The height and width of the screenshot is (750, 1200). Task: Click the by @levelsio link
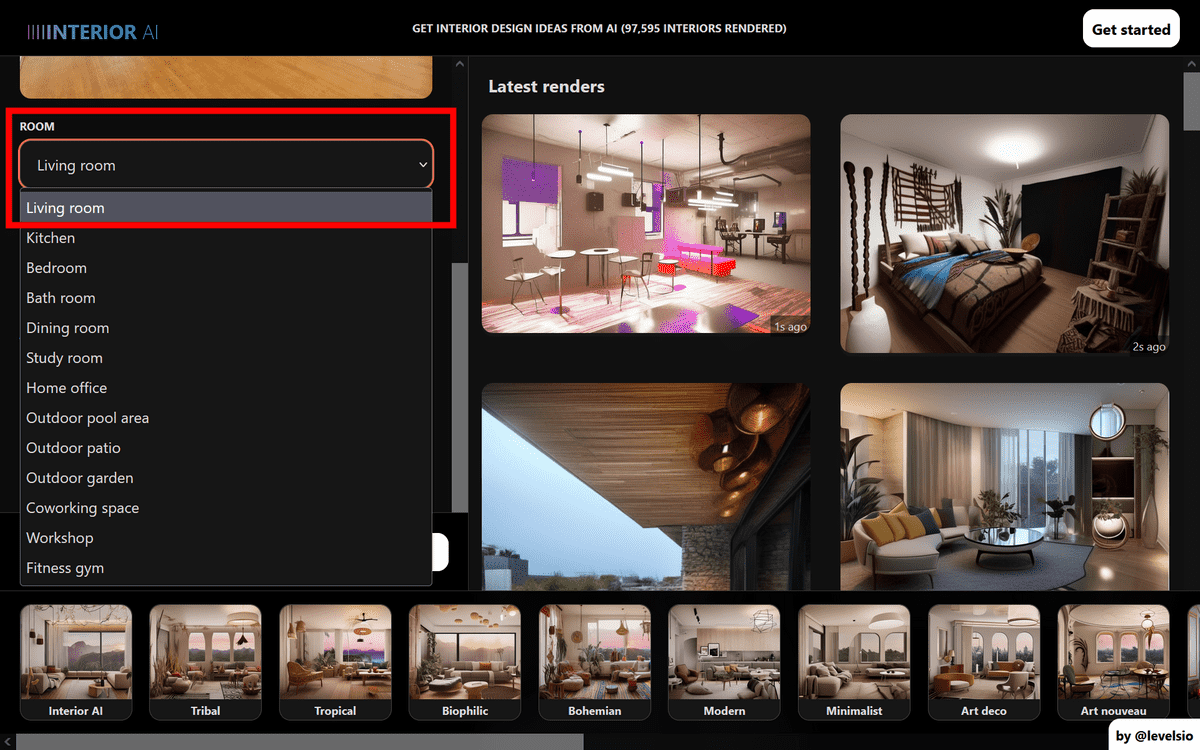click(x=1152, y=736)
